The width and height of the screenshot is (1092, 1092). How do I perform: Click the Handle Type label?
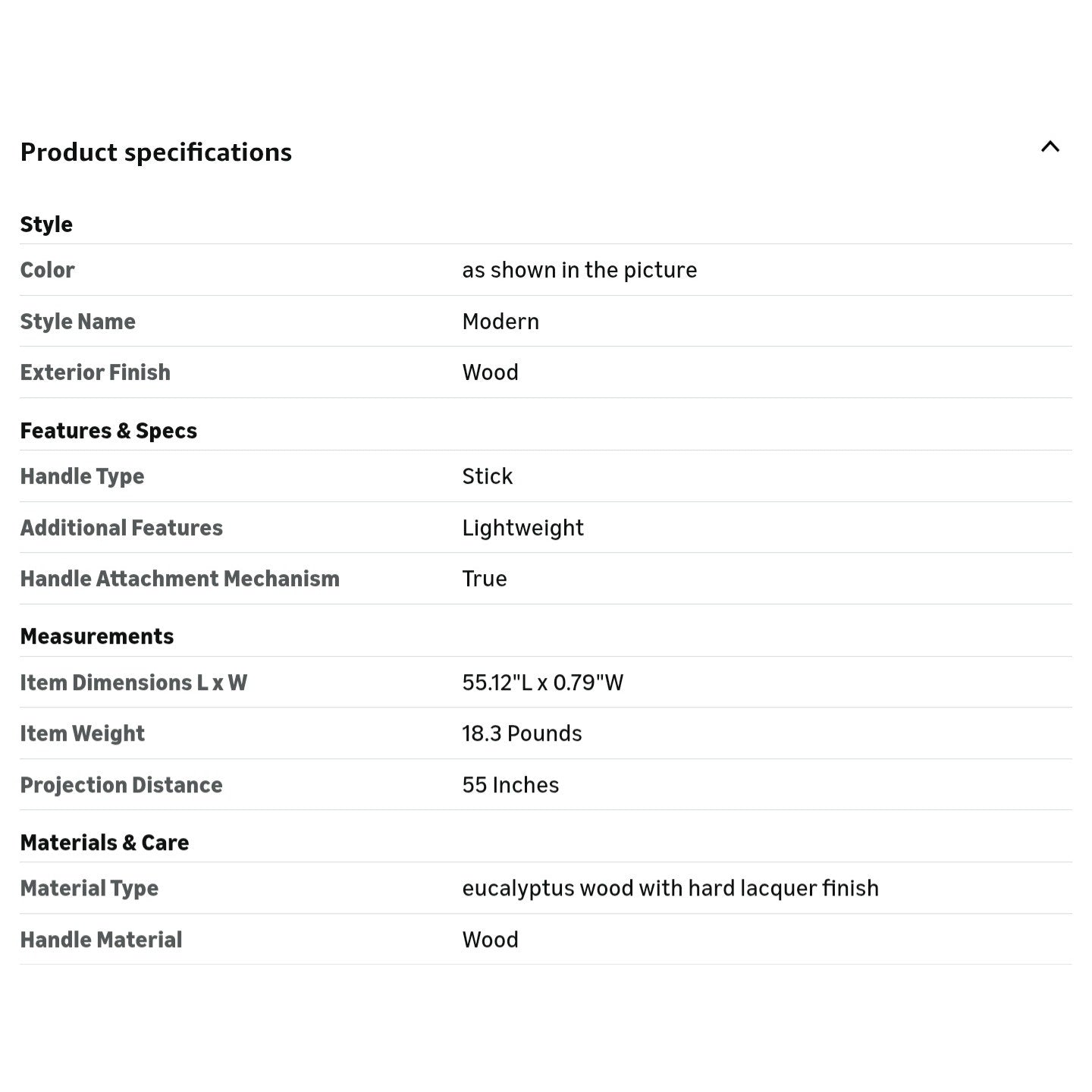pyautogui.click(x=82, y=476)
